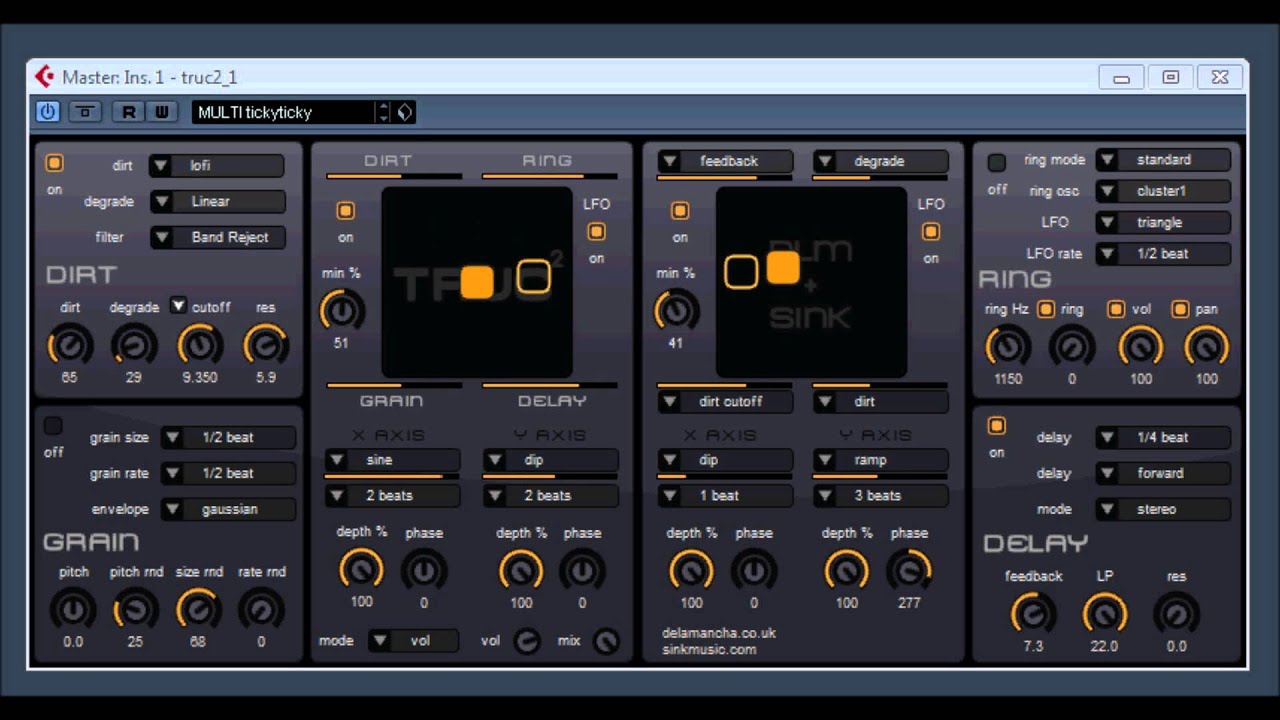Click the outlined square in left XY pad
The height and width of the screenshot is (720, 1280).
tap(534, 276)
